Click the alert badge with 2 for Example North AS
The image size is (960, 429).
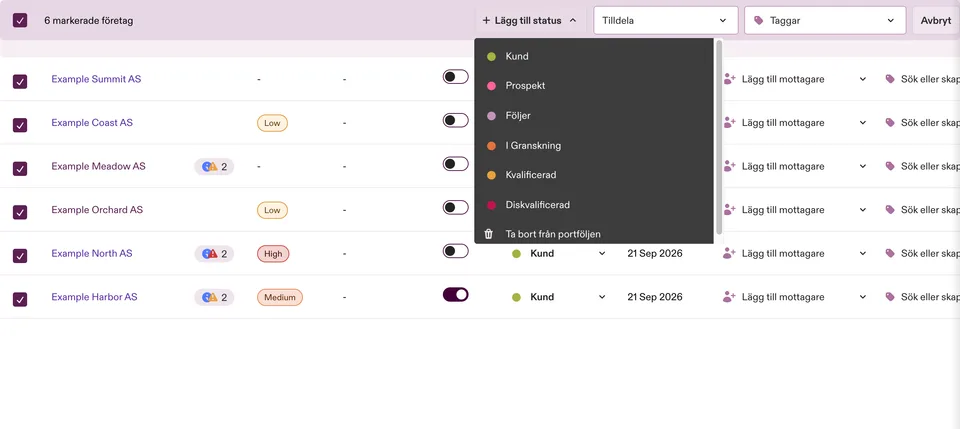click(x=214, y=253)
